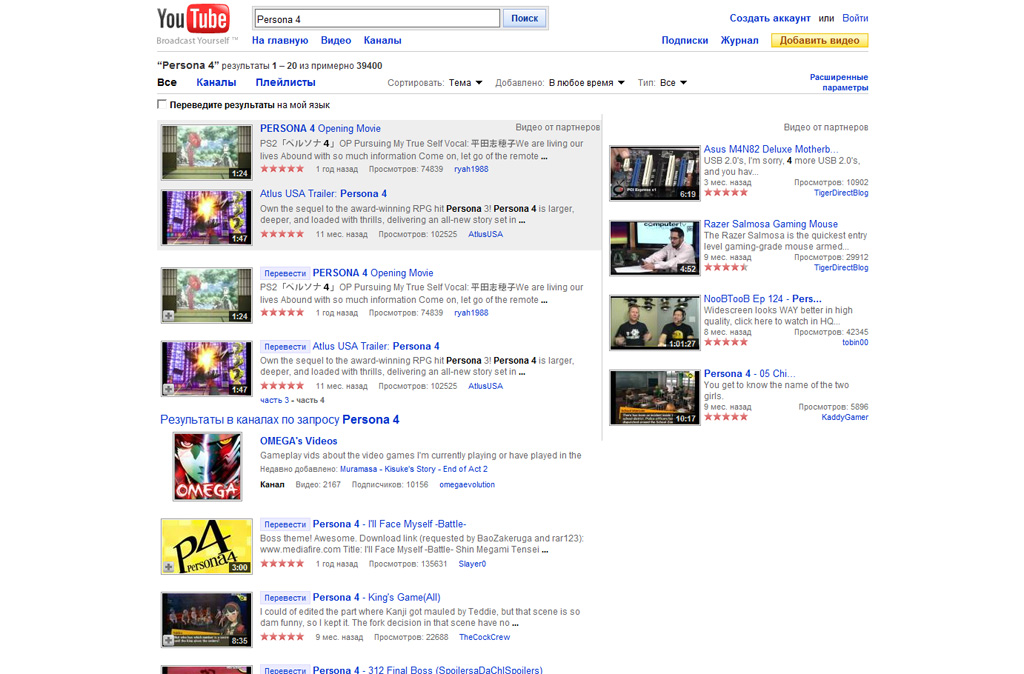The image size is (1024, 674).
Task: Click the Поиск search button
Action: [524, 18]
